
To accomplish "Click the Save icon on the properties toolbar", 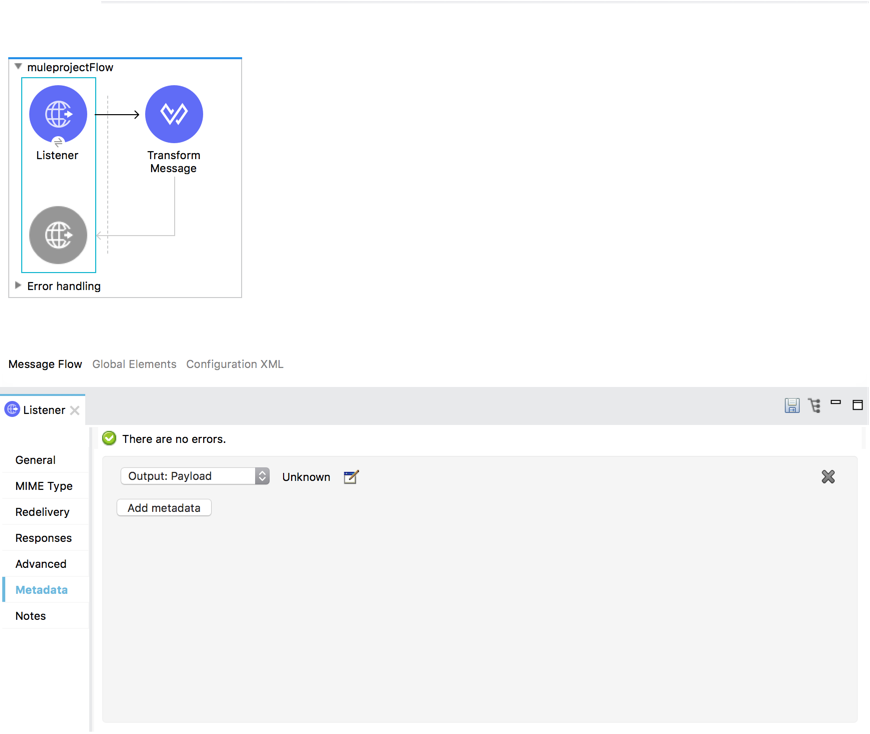I will click(x=792, y=405).
